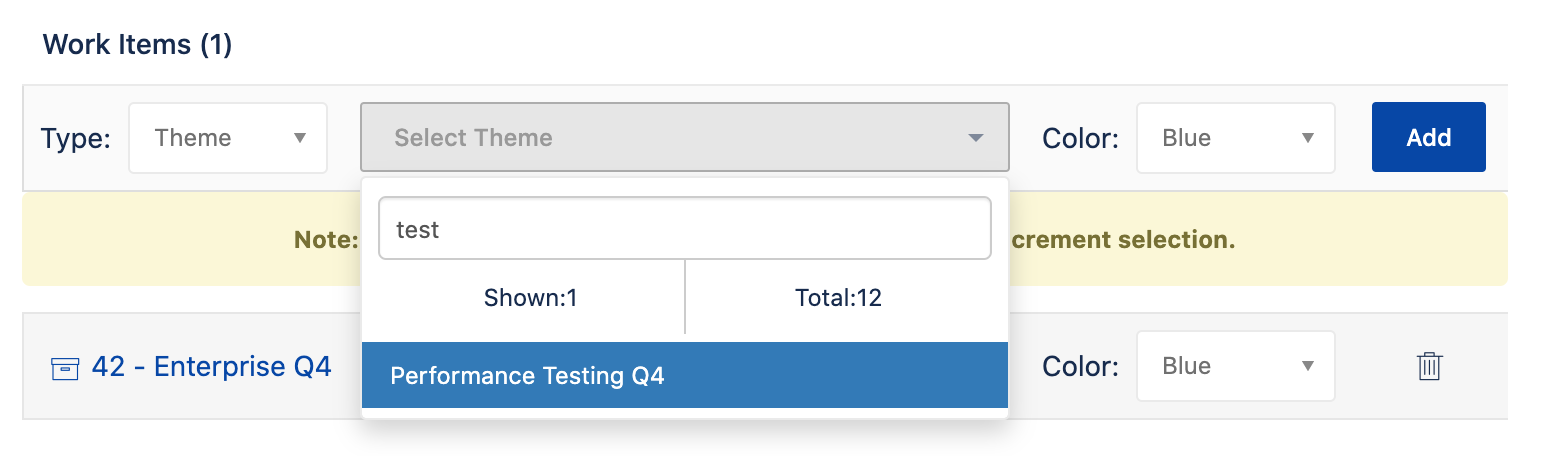
Task: Click the caret arrow in Select Theme field
Action: [x=976, y=138]
